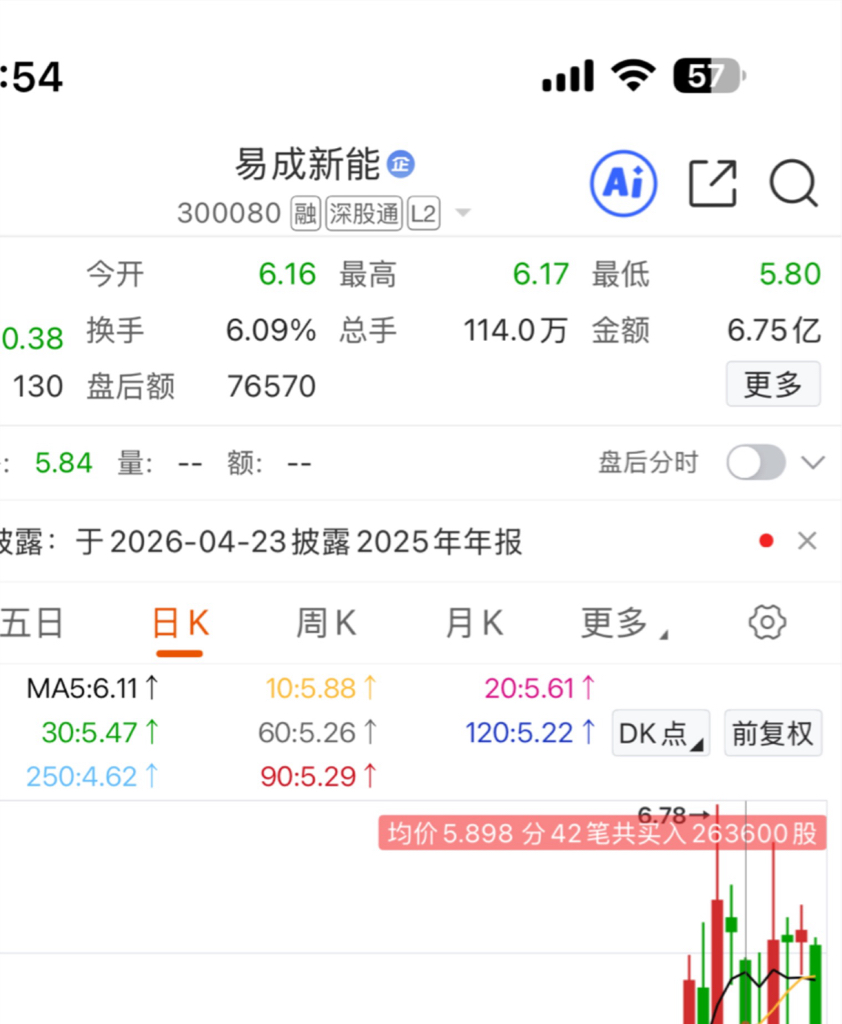Tap the 金额 value 6.75亿
Screen dimensions: 842x1024
click(774, 330)
